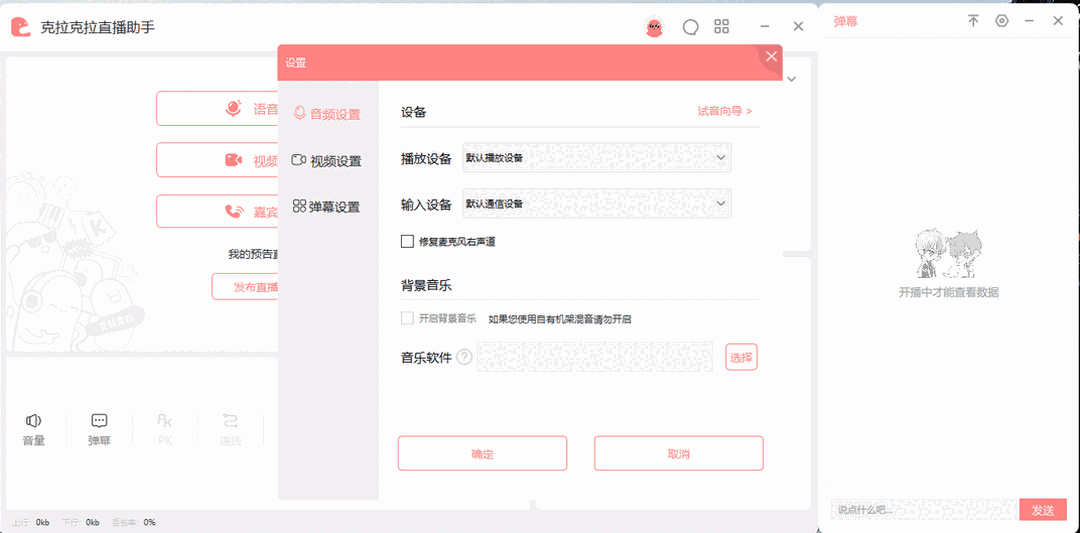Image resolution: width=1080 pixels, height=533 pixels.
Task: Click the PK icon in bottom toolbar
Action: 165,421
